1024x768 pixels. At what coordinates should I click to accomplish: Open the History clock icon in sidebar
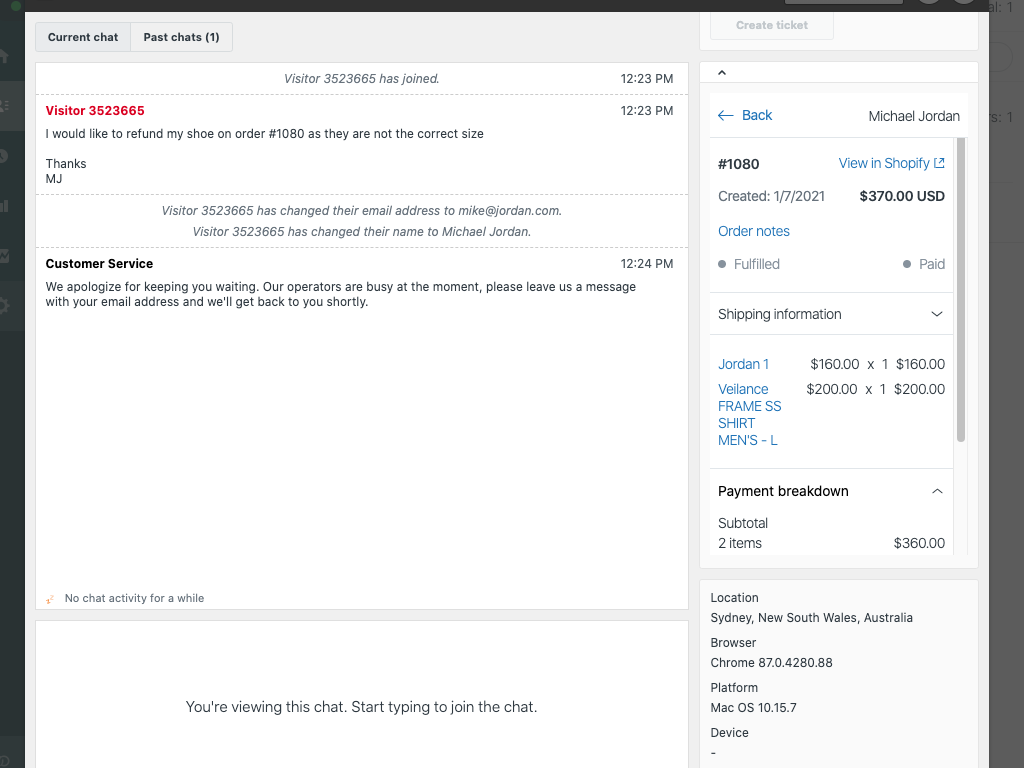(x=5, y=156)
